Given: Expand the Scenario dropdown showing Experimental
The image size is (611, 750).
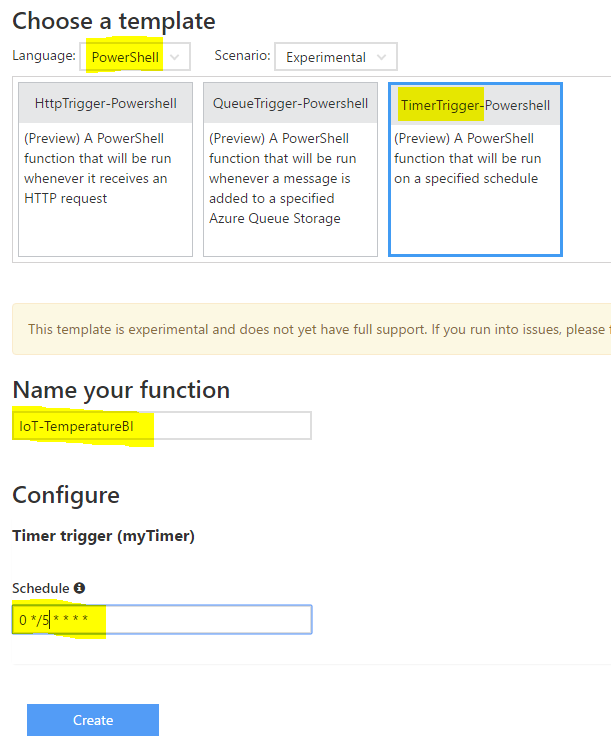Looking at the screenshot, I should point(335,57).
